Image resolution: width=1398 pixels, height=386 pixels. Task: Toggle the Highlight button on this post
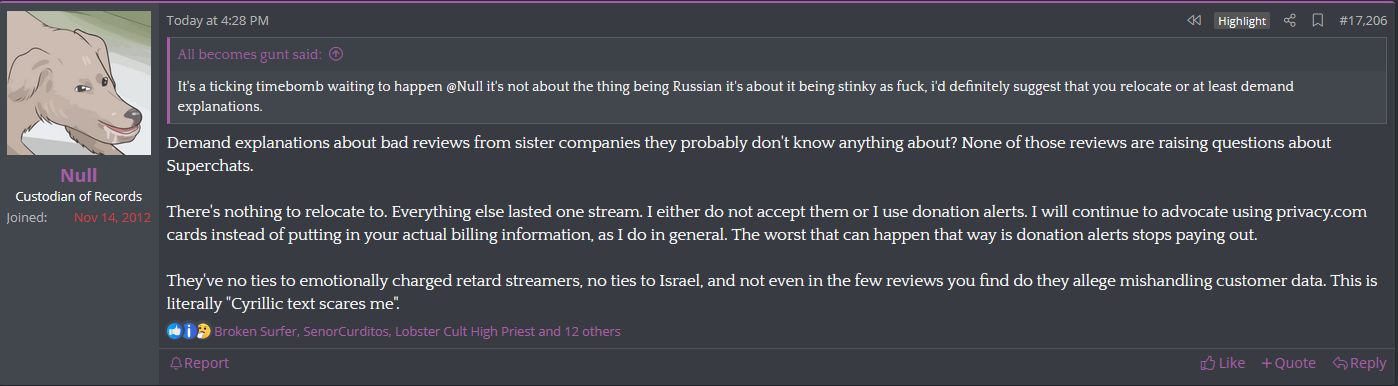tap(1242, 21)
